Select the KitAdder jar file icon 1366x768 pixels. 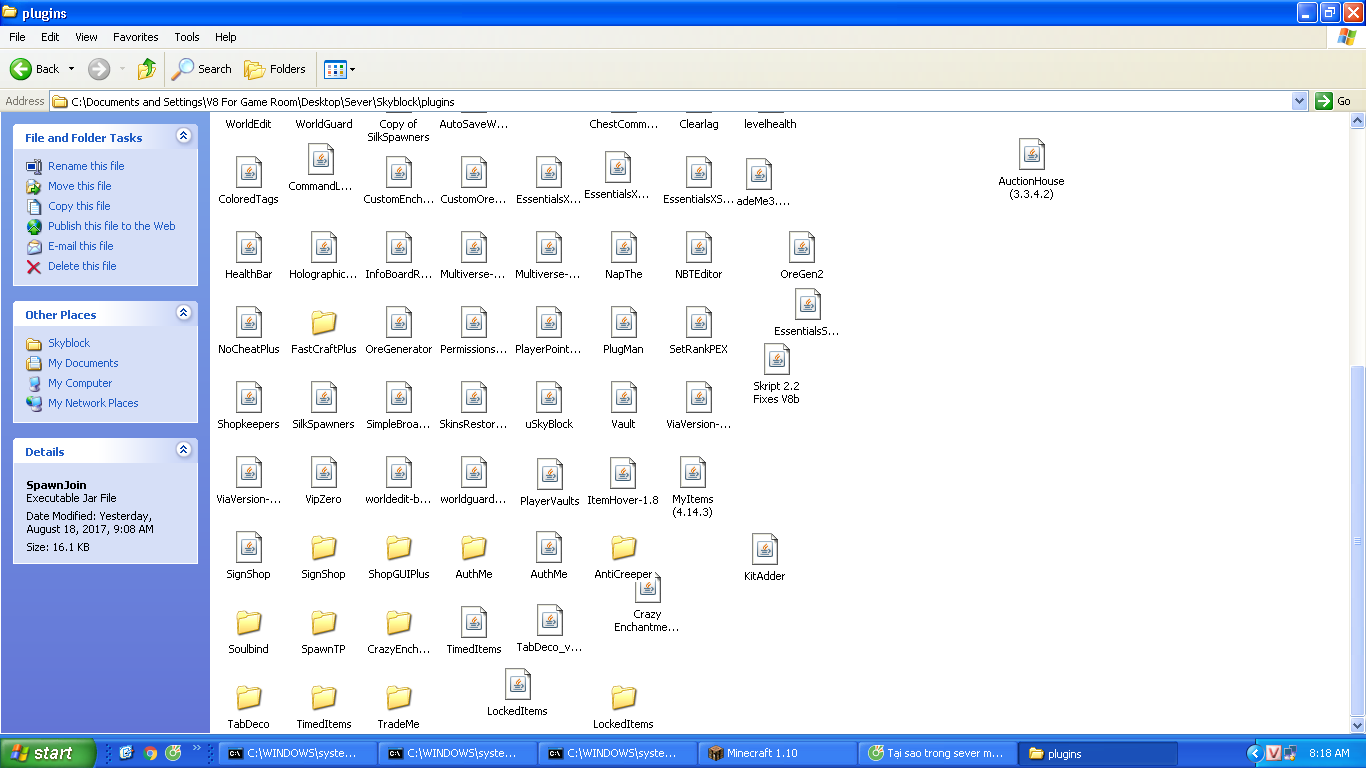click(765, 550)
